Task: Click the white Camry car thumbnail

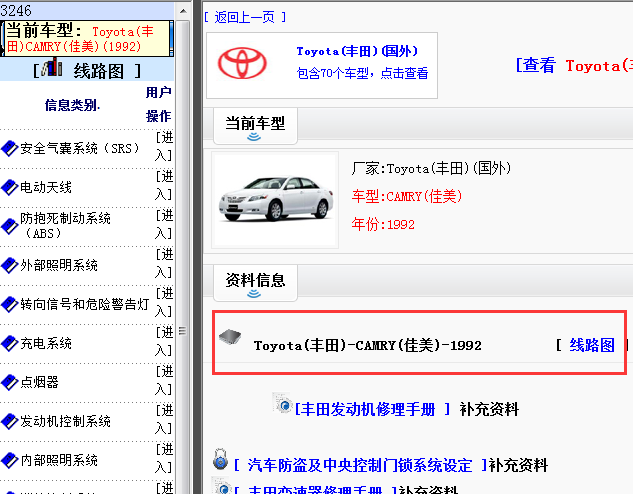Action: (275, 200)
